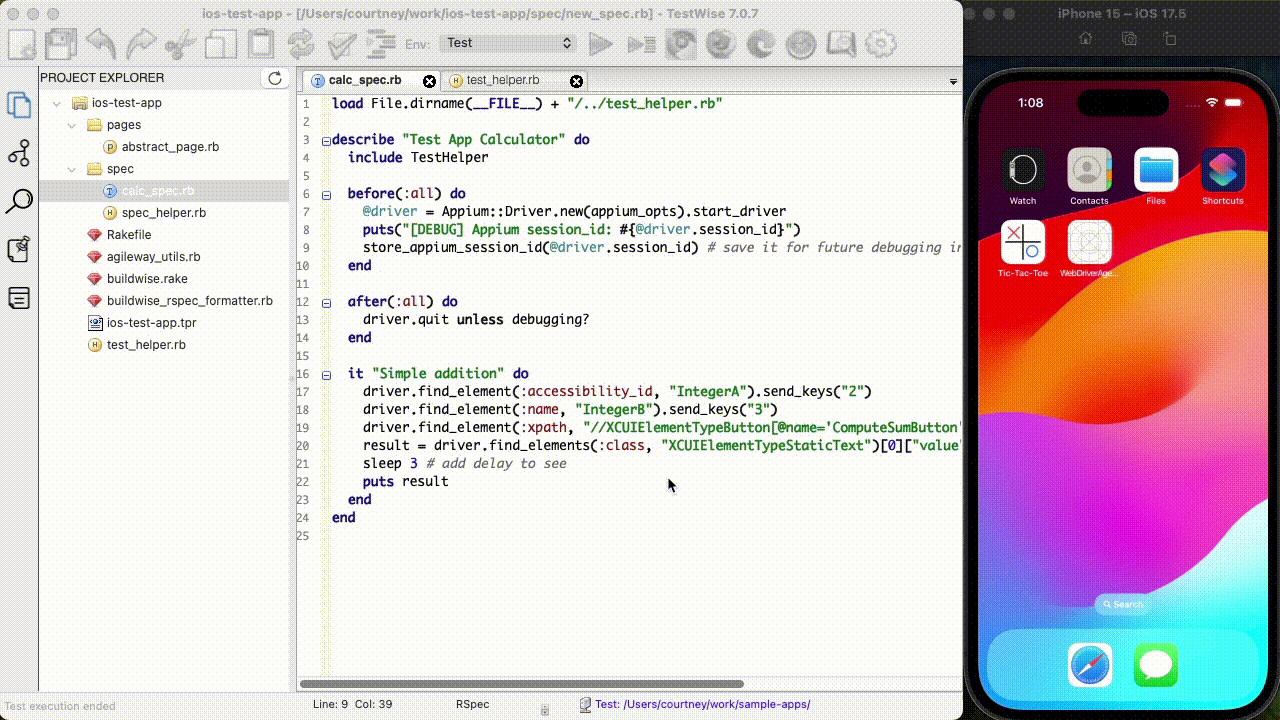Open the TestWise settings gear
This screenshot has height=720, width=1280.
point(880,43)
